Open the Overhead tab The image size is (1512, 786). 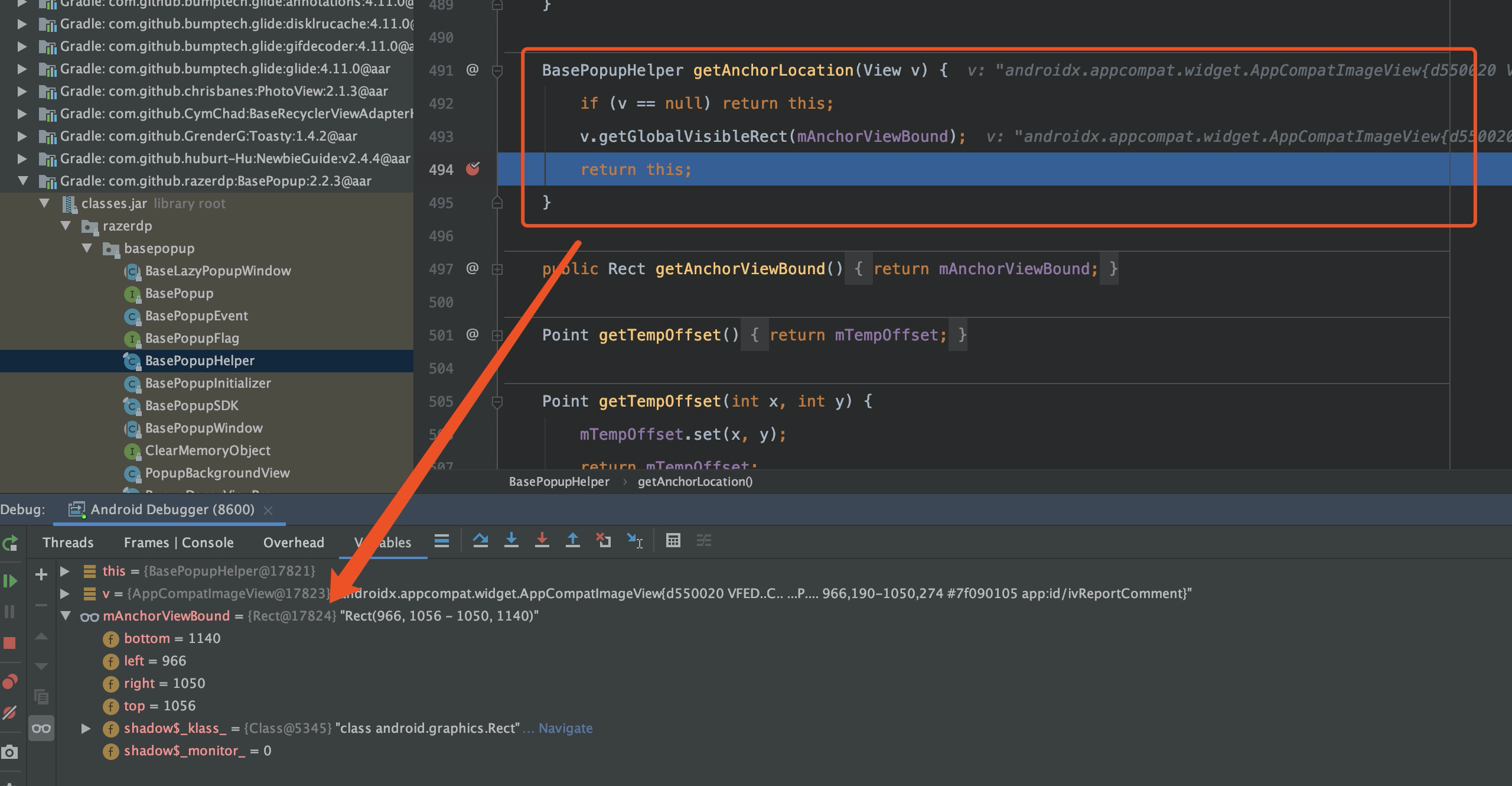[x=294, y=542]
